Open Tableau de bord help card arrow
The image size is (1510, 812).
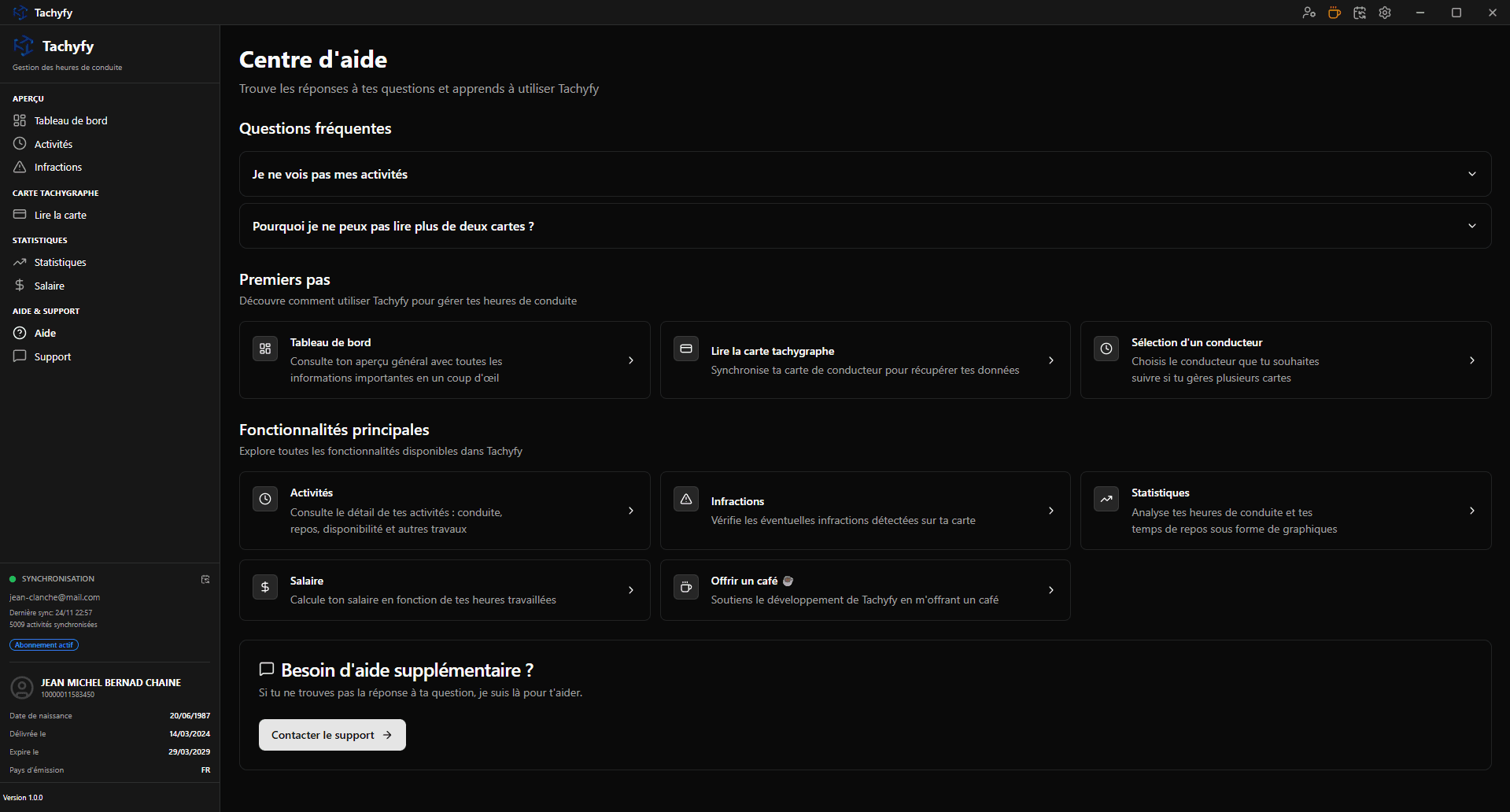pyautogui.click(x=630, y=360)
